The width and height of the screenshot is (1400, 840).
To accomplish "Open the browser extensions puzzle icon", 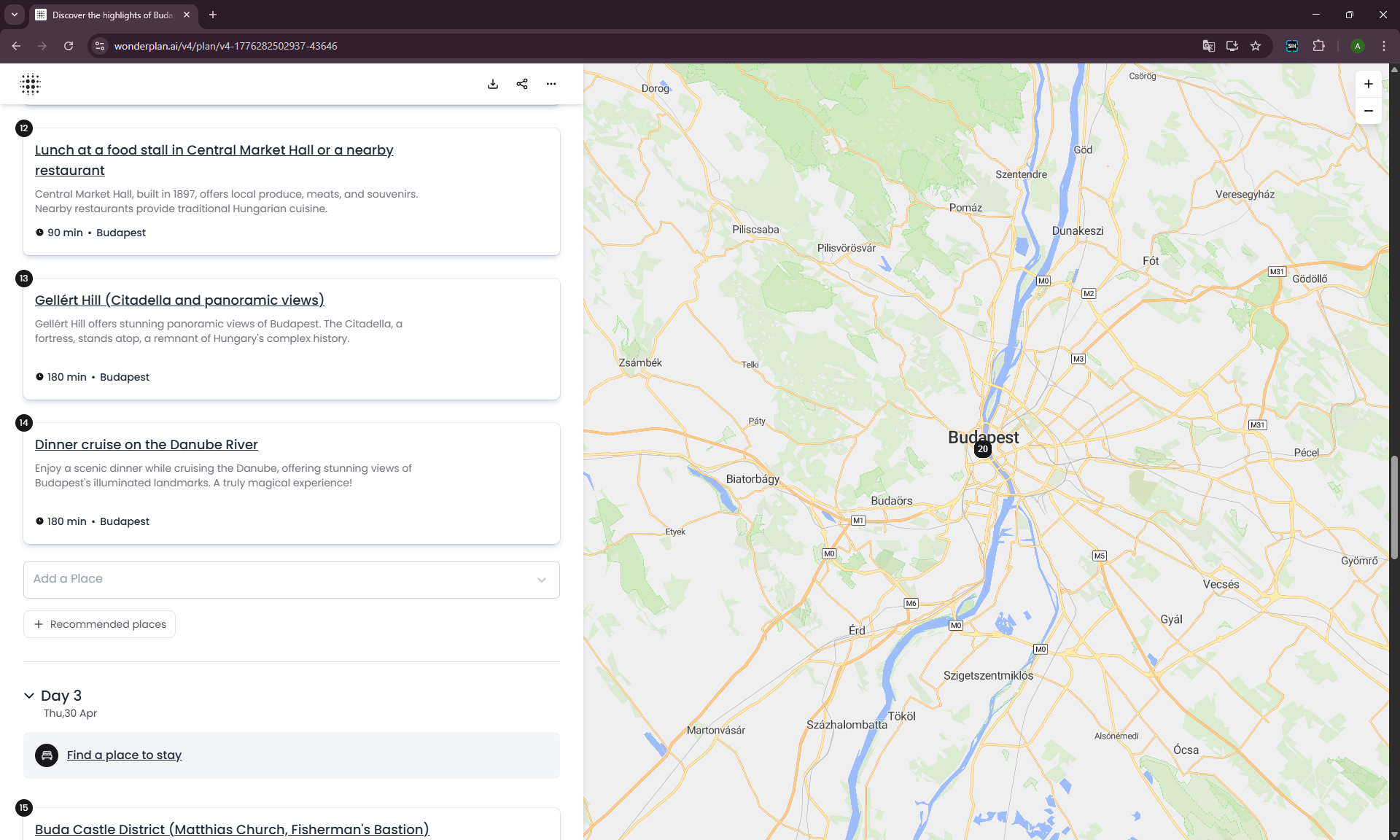I will 1318,46.
